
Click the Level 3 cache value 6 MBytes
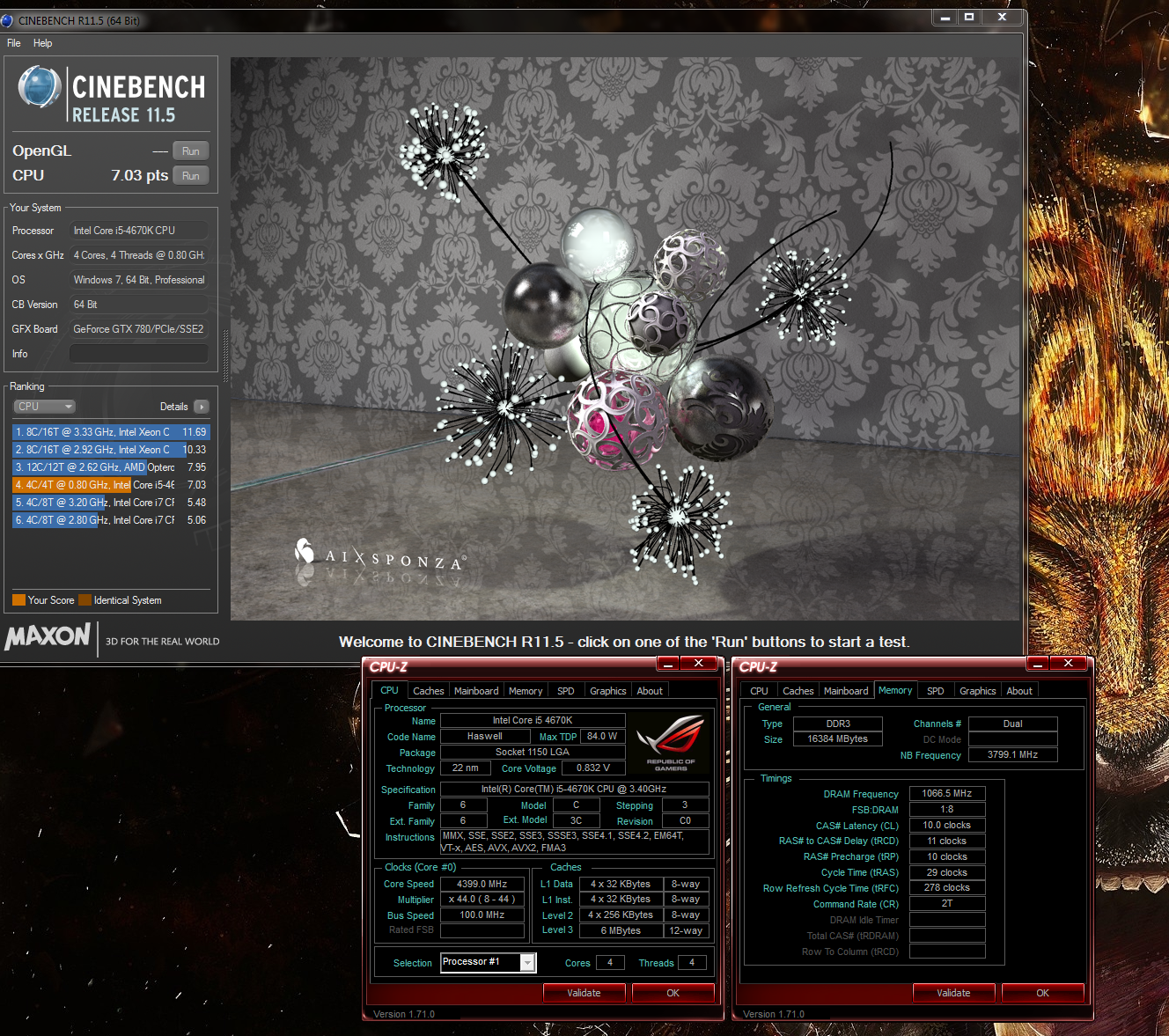[x=621, y=931]
